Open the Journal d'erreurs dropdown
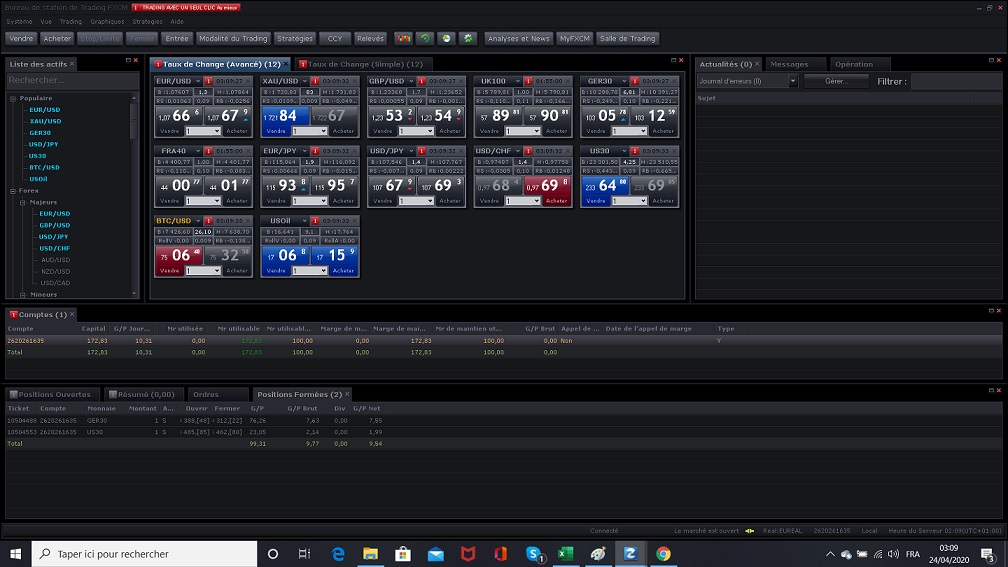Screen dimensions: 1008x567 pos(793,81)
